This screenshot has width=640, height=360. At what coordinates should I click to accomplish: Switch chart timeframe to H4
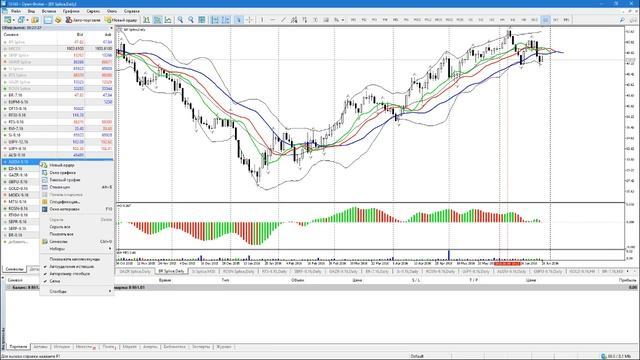coord(502,20)
